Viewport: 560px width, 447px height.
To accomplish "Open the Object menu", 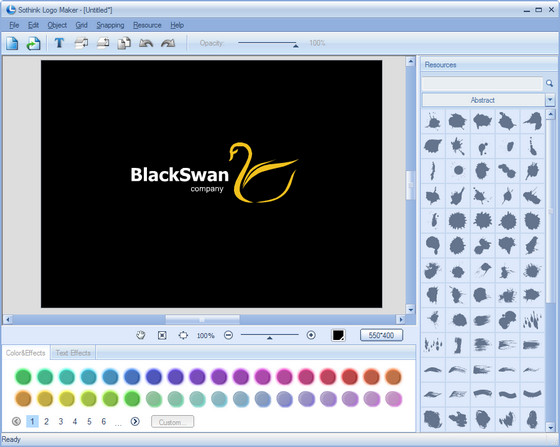I will click(x=57, y=25).
